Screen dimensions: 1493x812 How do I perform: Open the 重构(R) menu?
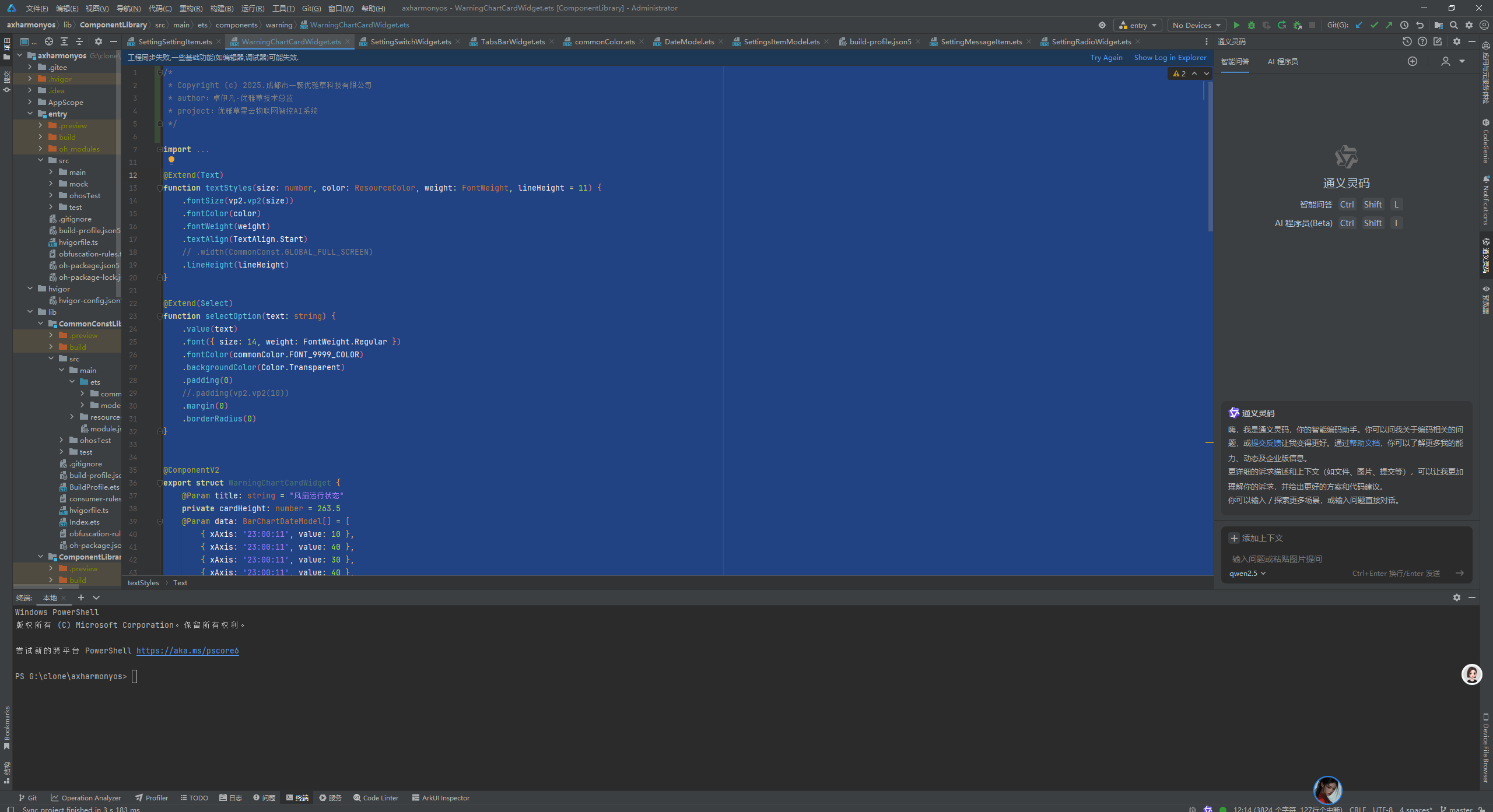[191, 8]
